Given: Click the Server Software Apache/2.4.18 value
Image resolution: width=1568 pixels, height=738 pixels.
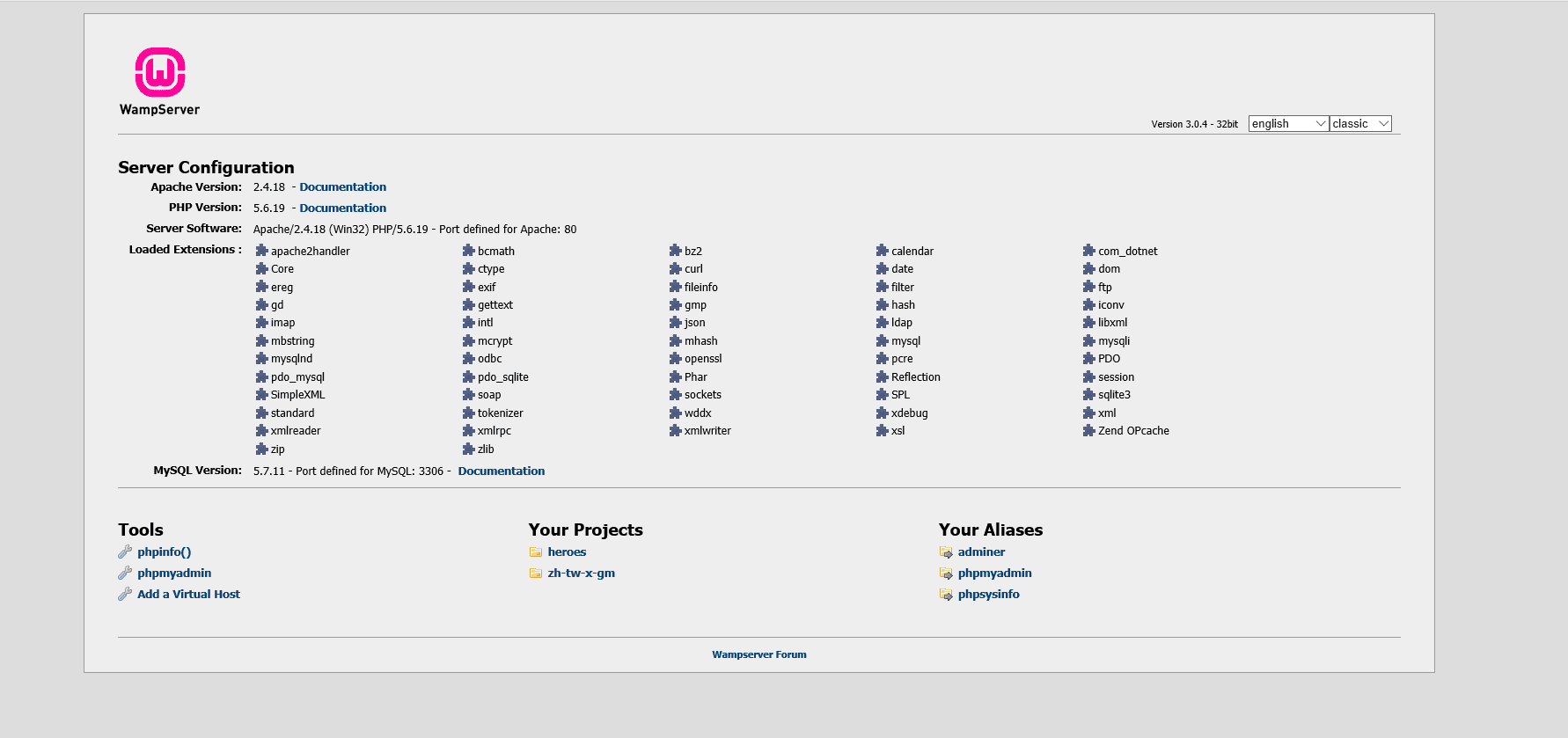Looking at the screenshot, I should (x=414, y=230).
